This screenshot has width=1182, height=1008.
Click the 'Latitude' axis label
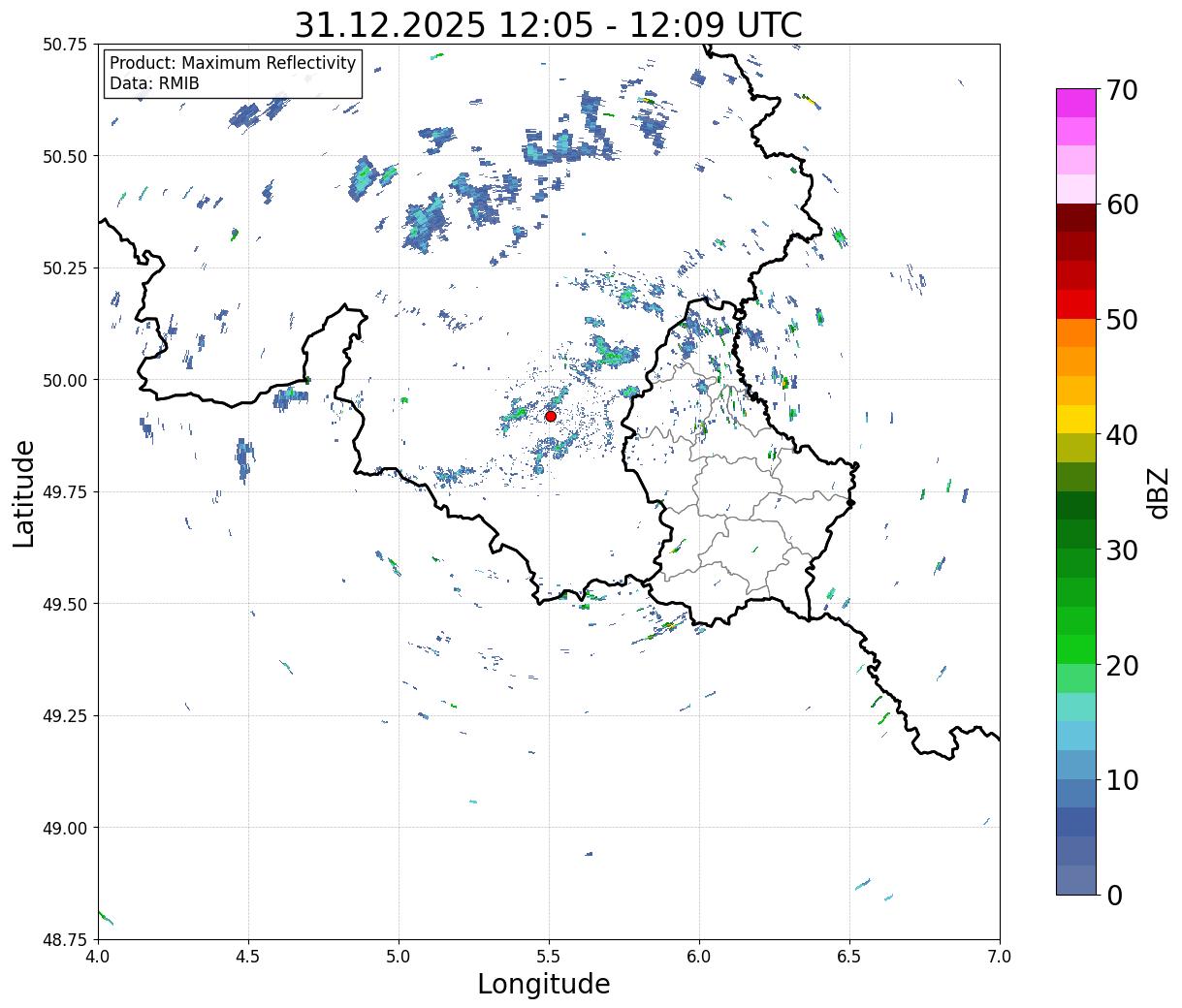[x=24, y=492]
